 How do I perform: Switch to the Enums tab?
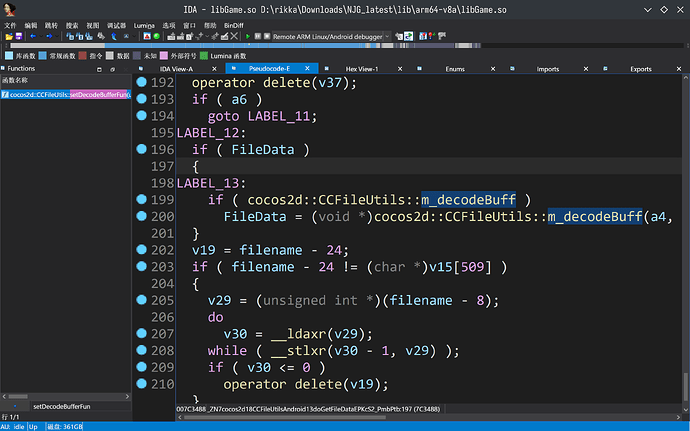455,69
